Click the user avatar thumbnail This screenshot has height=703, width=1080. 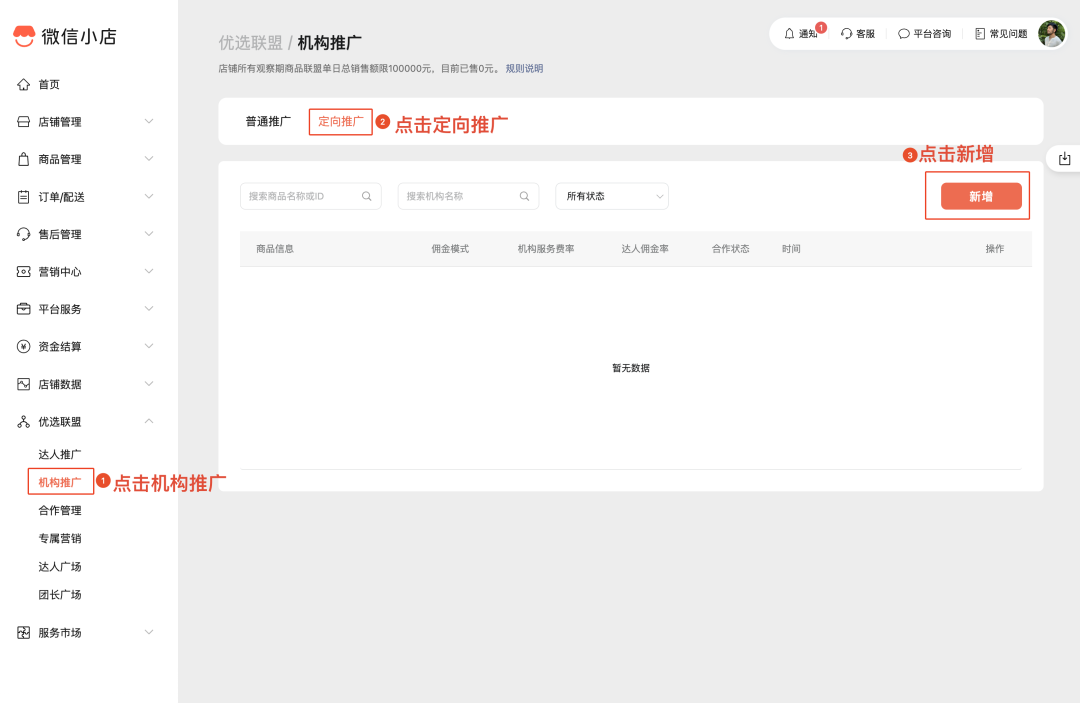(x=1050, y=34)
